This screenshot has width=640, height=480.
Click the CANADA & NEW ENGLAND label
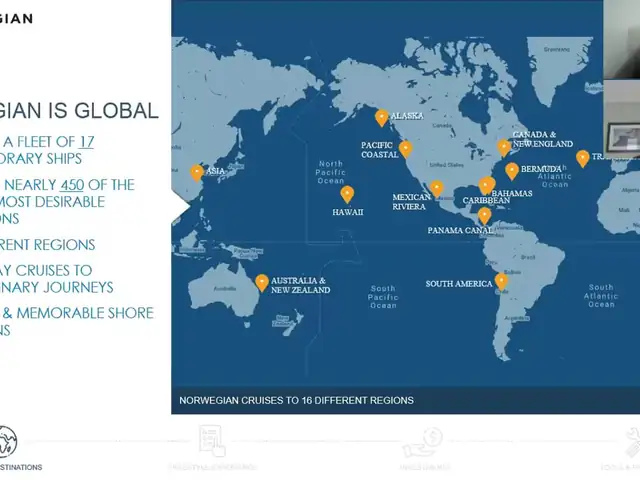pos(542,139)
